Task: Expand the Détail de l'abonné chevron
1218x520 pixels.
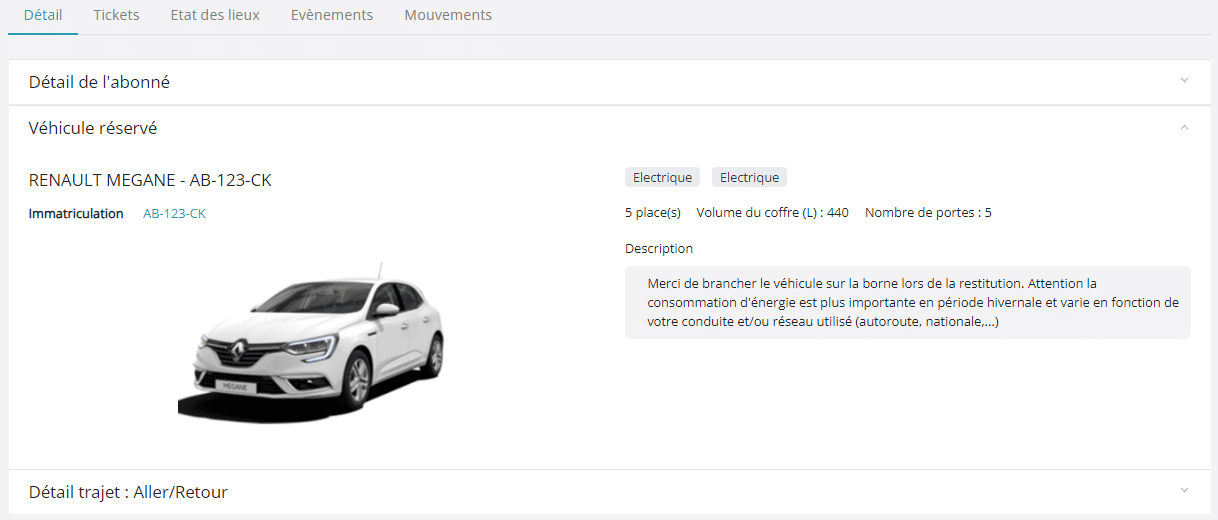Action: click(x=1184, y=80)
